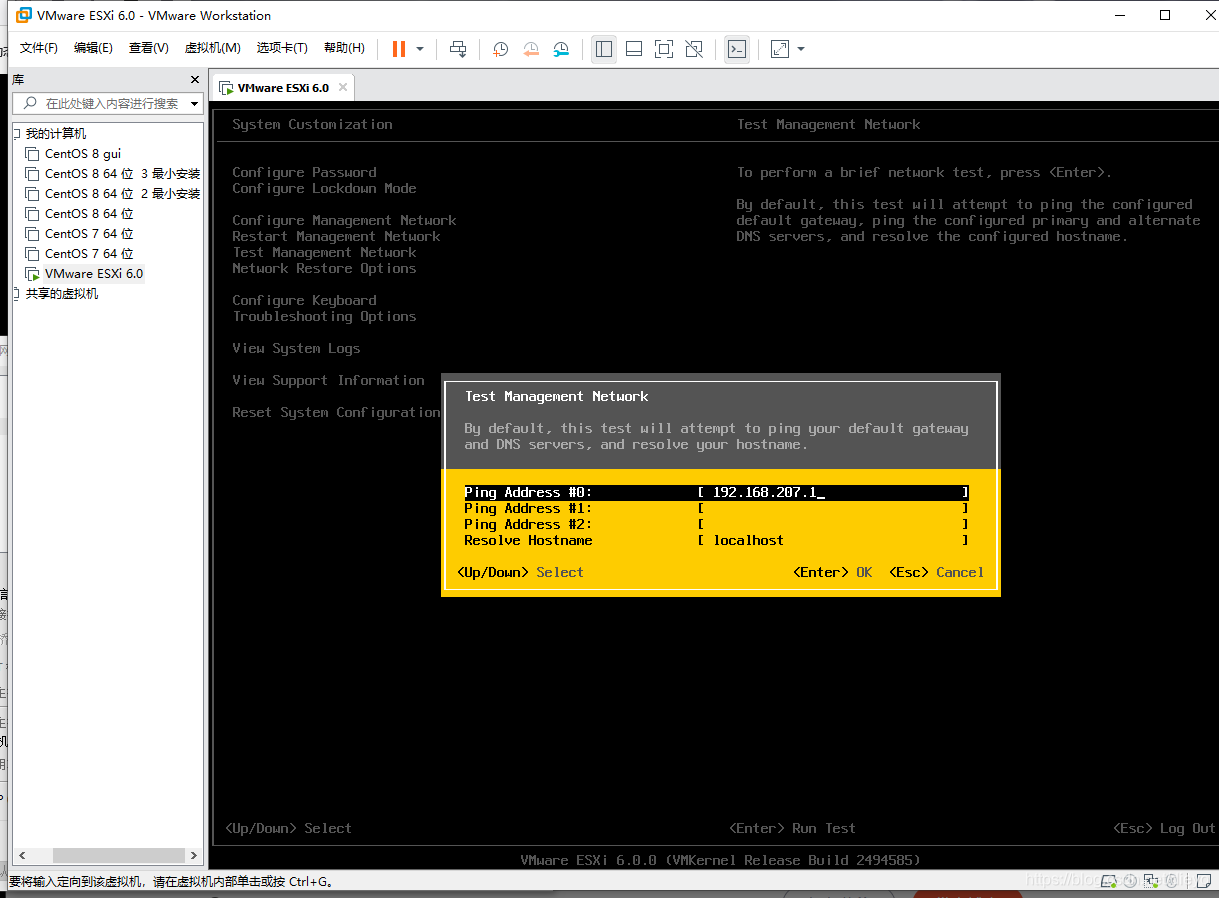Image resolution: width=1219 pixels, height=898 pixels.
Task: Click Troubleshooting Options entry
Action: (324, 316)
